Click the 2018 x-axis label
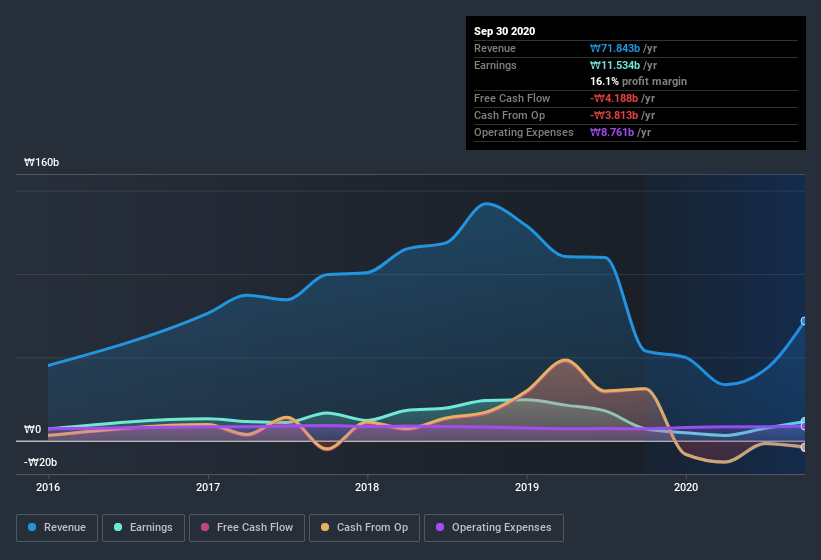This screenshot has width=821, height=560. 367,487
